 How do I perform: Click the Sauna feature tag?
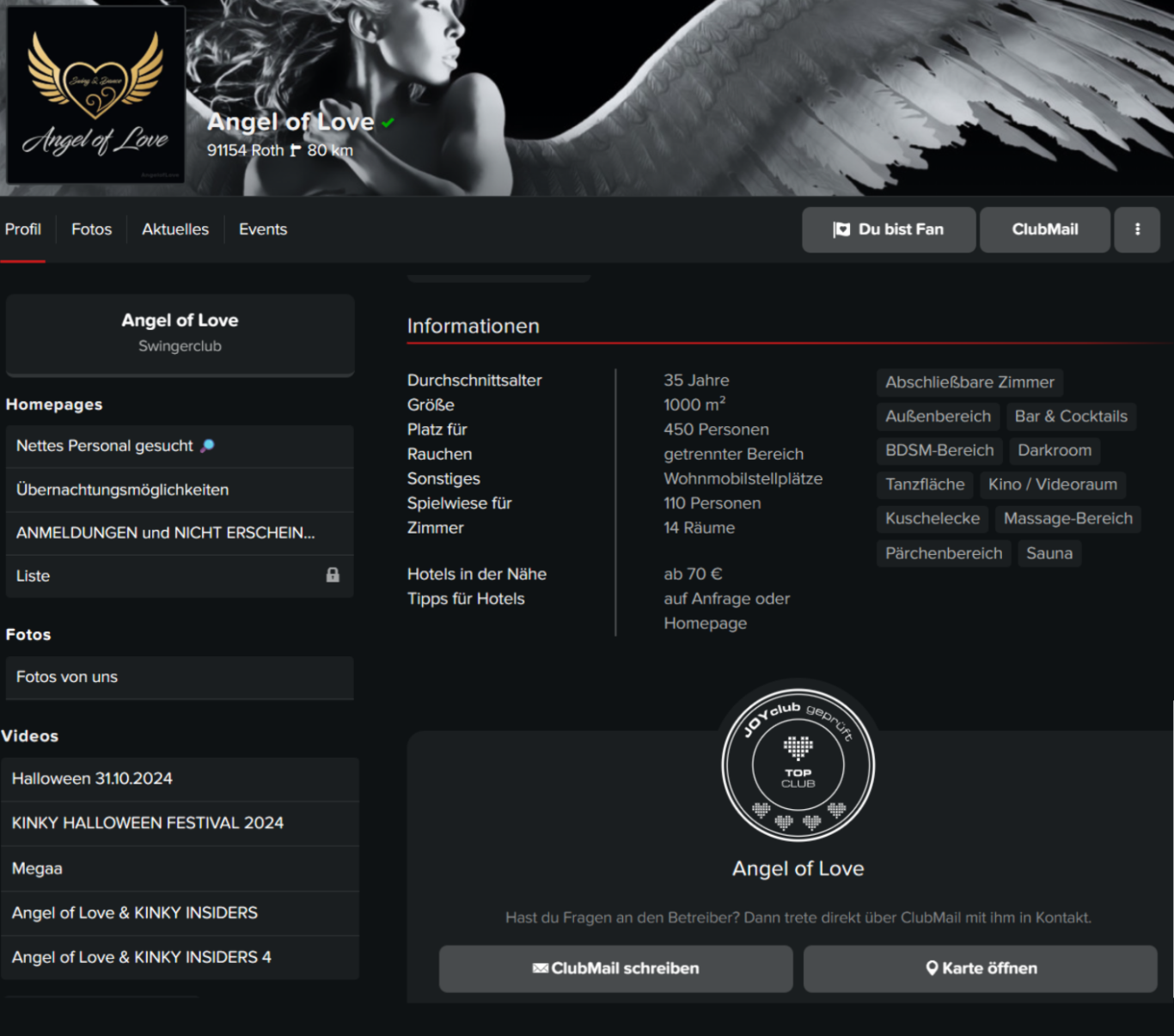pos(1049,553)
